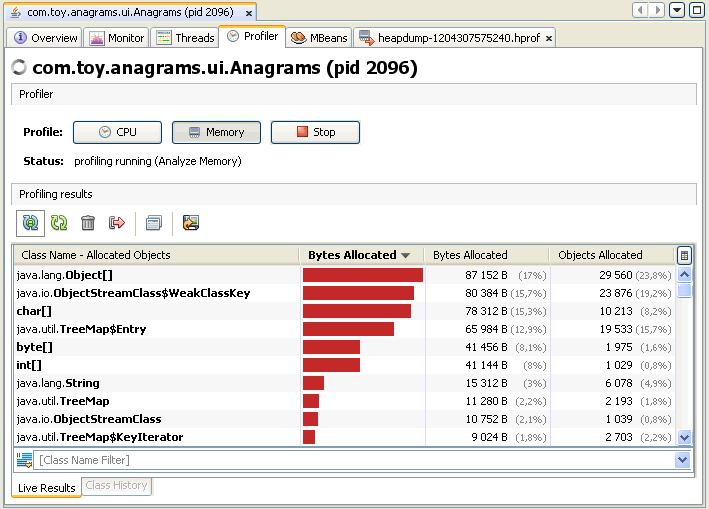This screenshot has height=509, width=709.
Task: Run garbage collection trash icon
Action: pyautogui.click(x=88, y=223)
